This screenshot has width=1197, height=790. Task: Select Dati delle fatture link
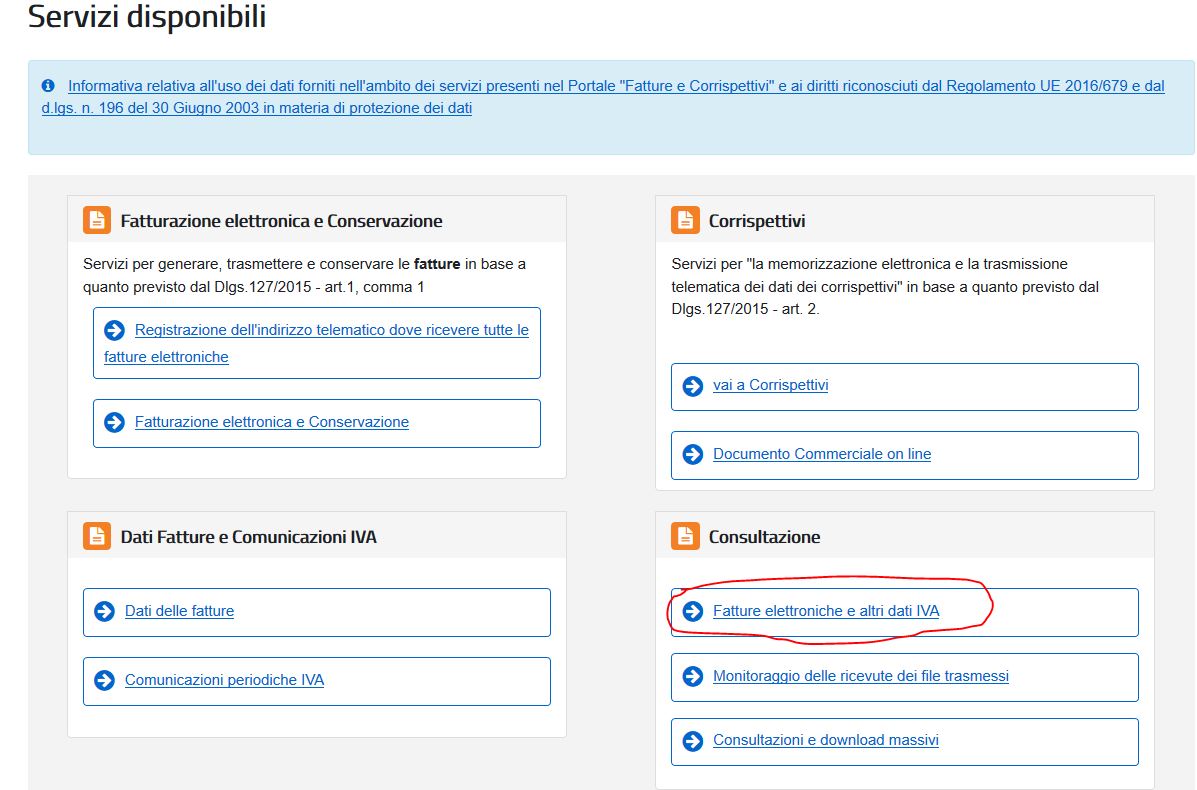[x=179, y=611]
